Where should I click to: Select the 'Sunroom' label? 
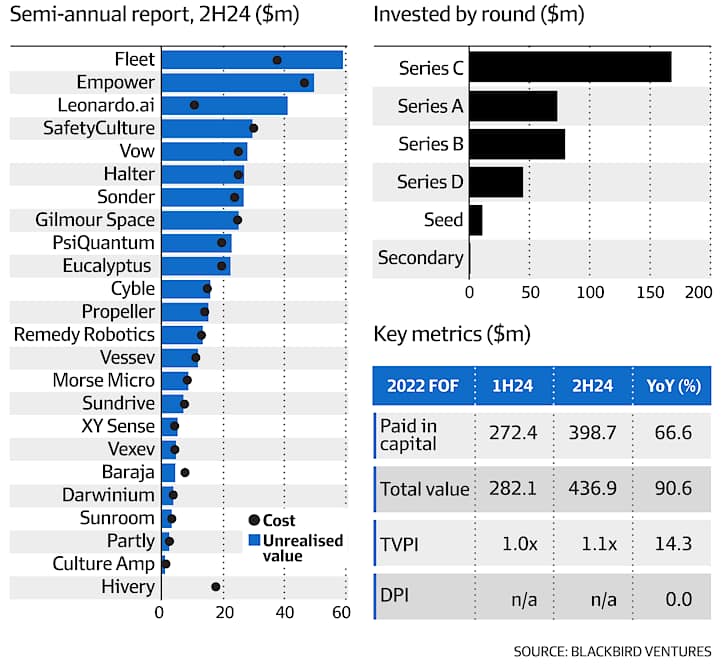point(117,518)
